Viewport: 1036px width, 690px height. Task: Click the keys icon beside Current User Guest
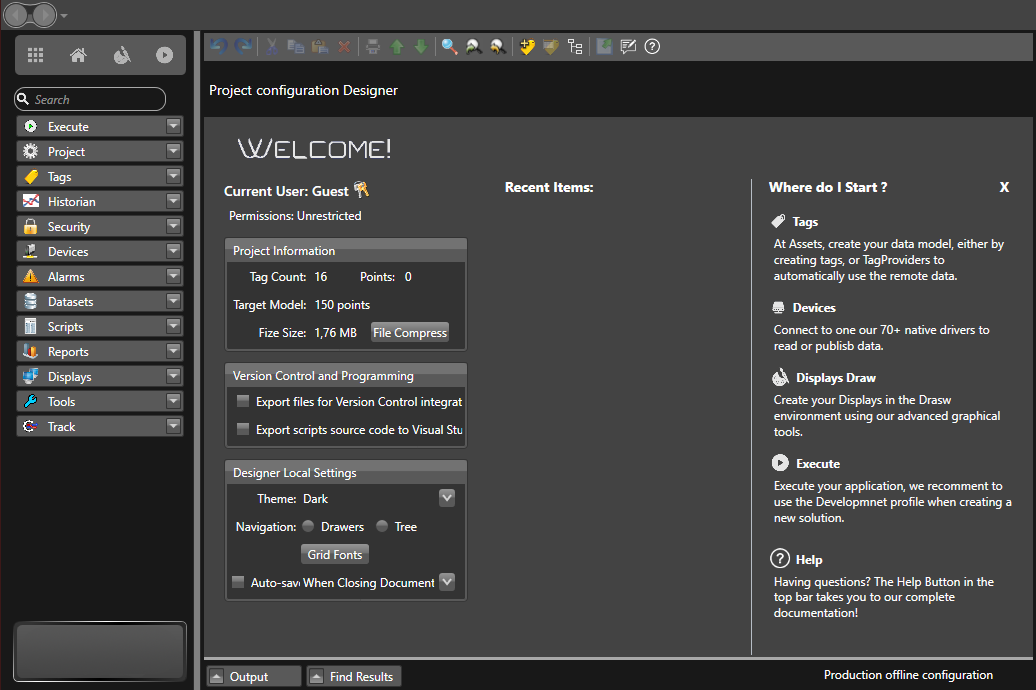click(362, 190)
